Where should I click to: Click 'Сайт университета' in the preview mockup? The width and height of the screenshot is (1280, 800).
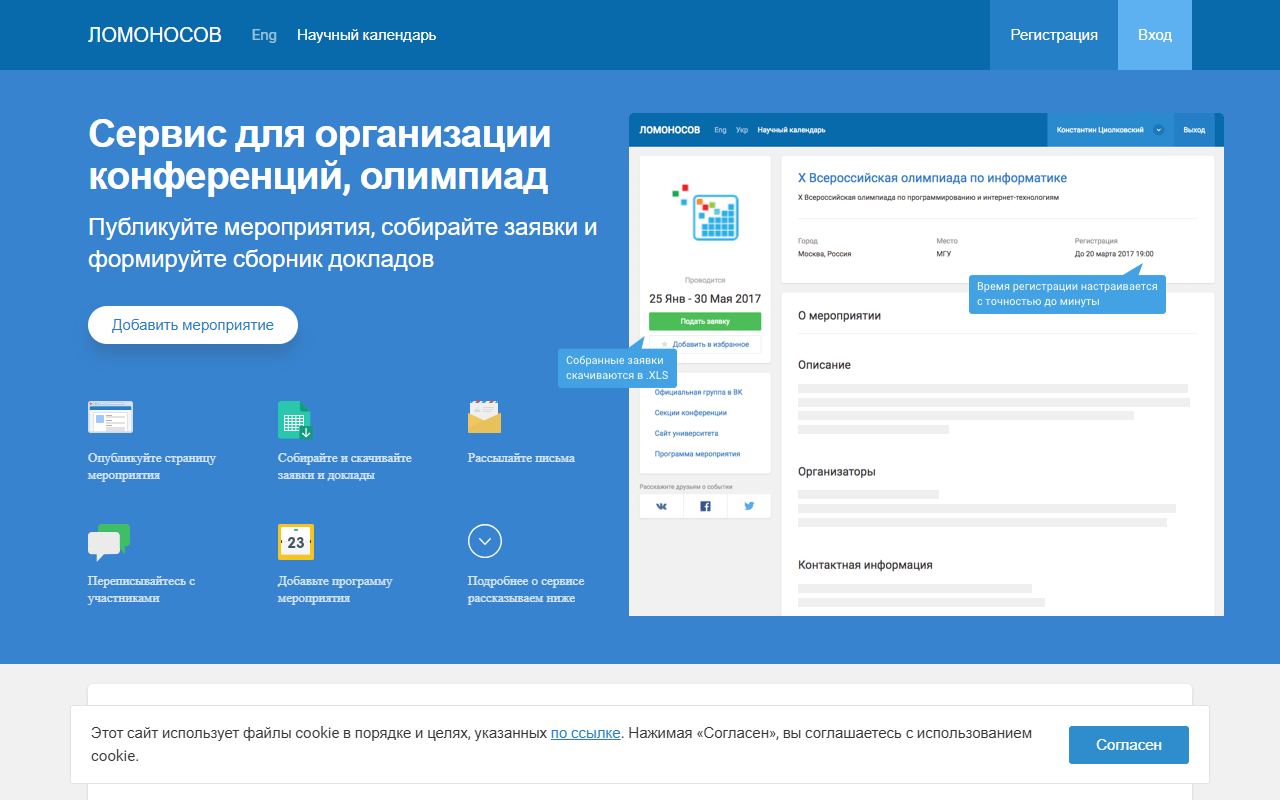(686, 433)
